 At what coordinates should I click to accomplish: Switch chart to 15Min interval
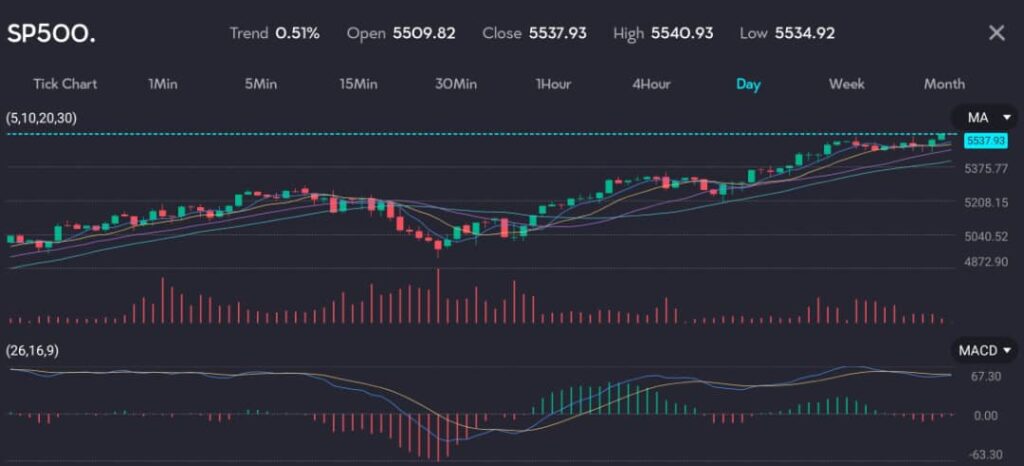pos(358,84)
